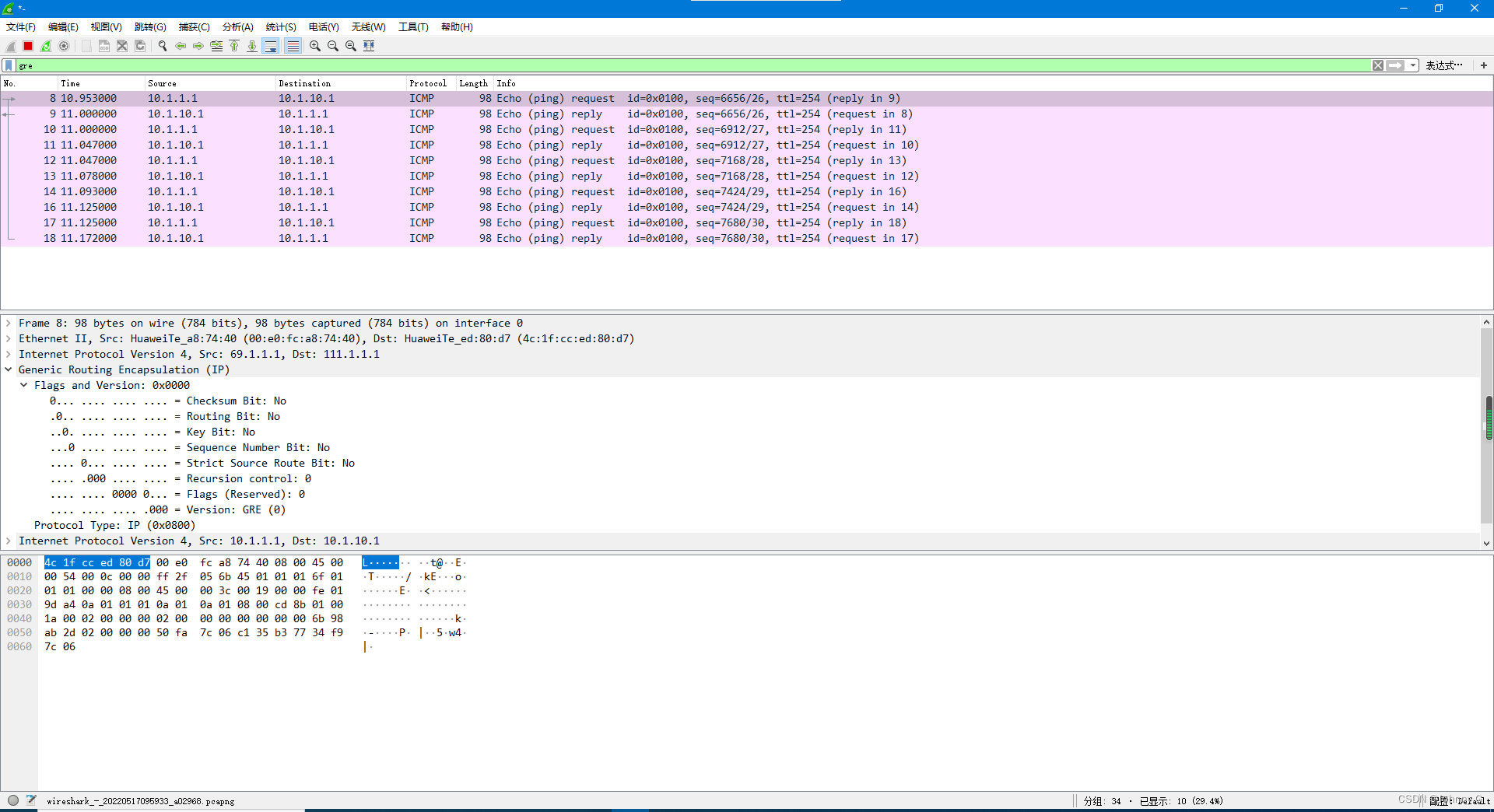Save the capture file from toolbar
The height and width of the screenshot is (812, 1494).
(x=104, y=46)
